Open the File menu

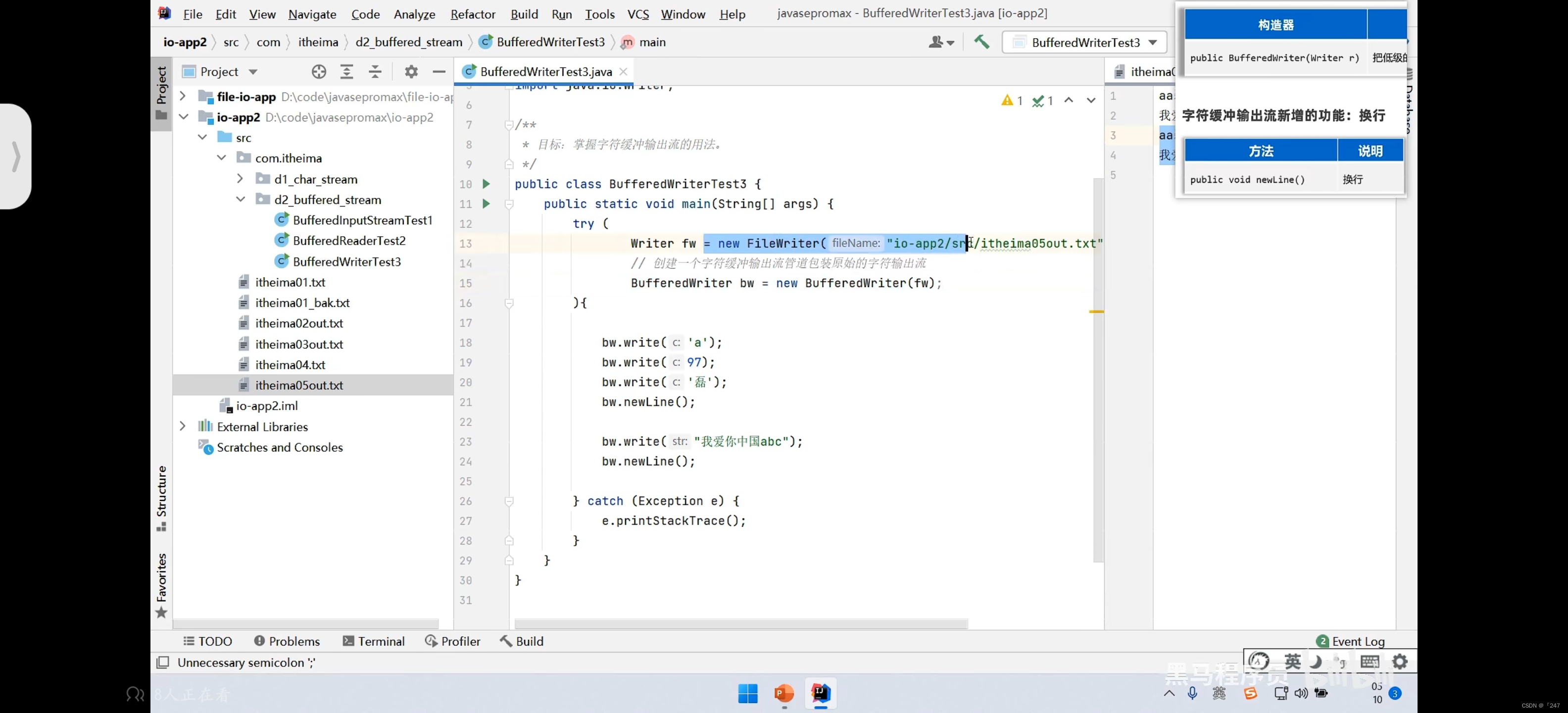coord(193,14)
